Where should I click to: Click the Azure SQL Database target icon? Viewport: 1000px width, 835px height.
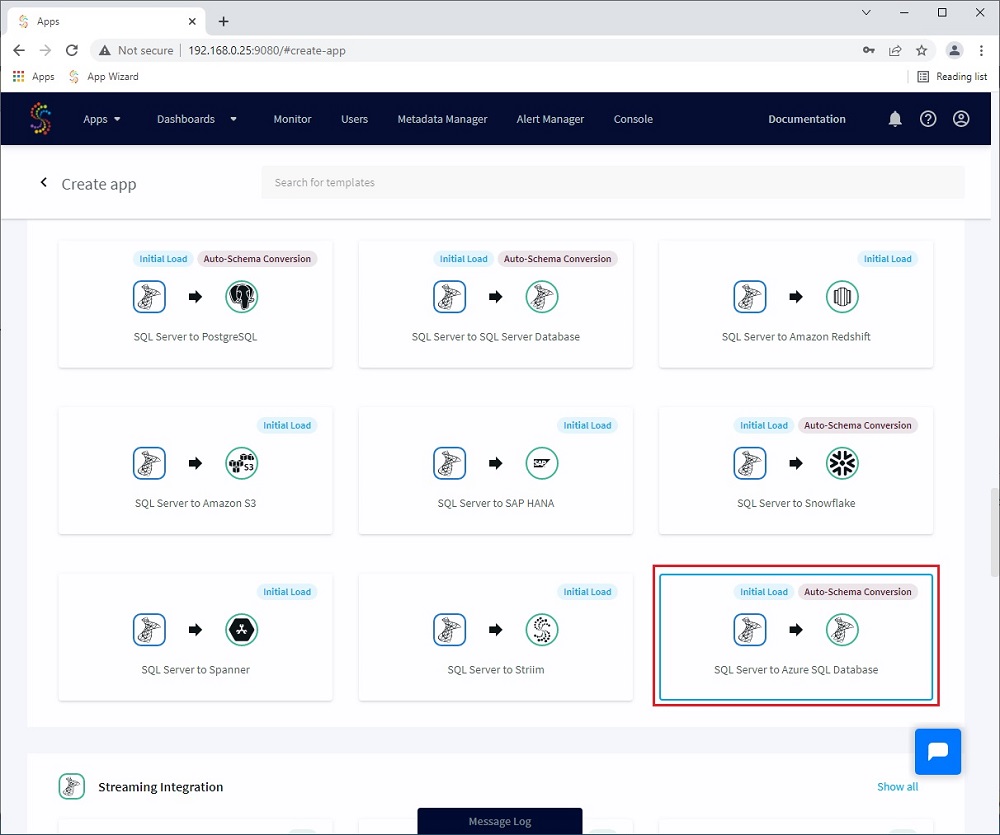pyautogui.click(x=842, y=630)
